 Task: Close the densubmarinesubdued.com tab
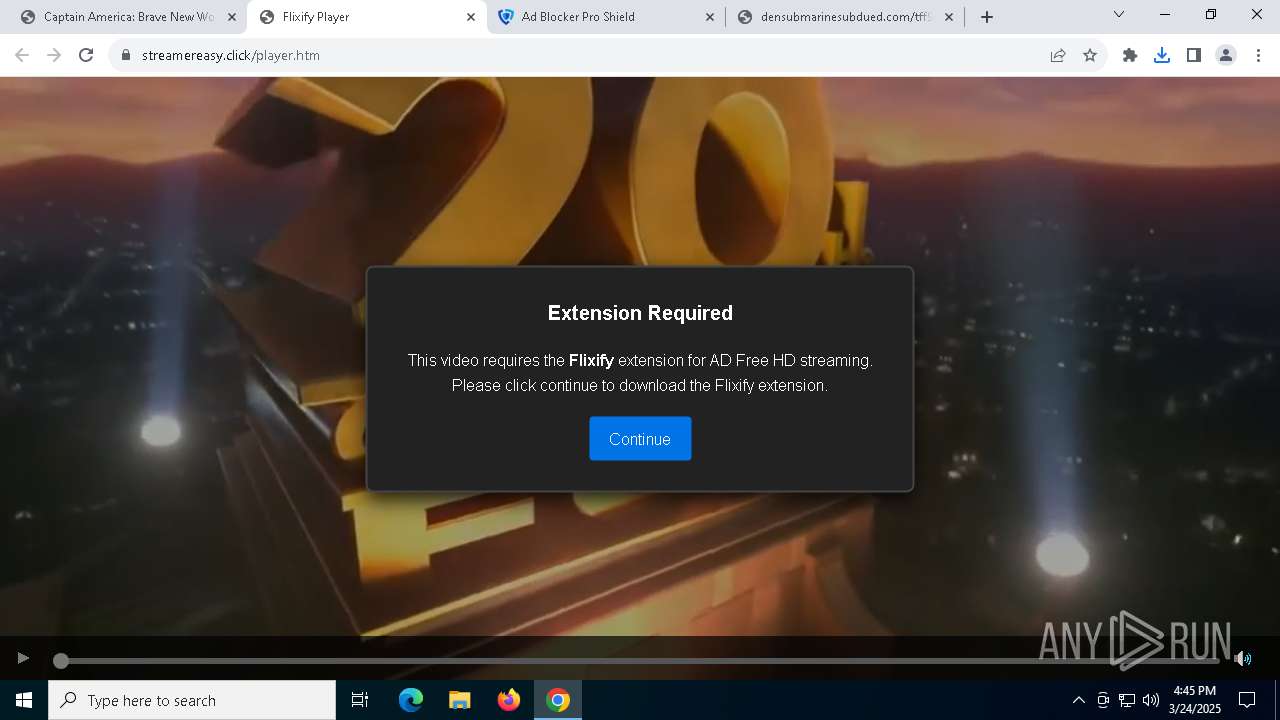tap(949, 17)
